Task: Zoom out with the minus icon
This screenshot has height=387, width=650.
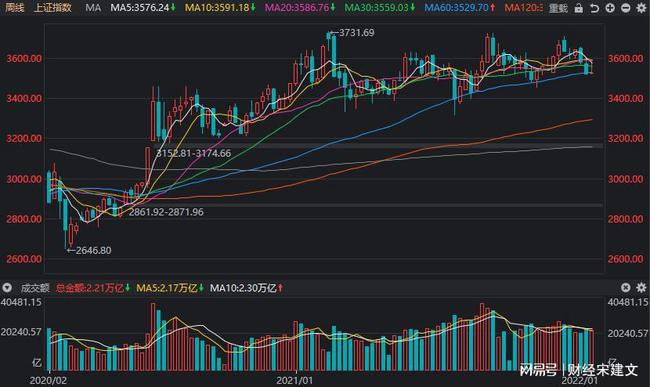Action: coord(626,8)
